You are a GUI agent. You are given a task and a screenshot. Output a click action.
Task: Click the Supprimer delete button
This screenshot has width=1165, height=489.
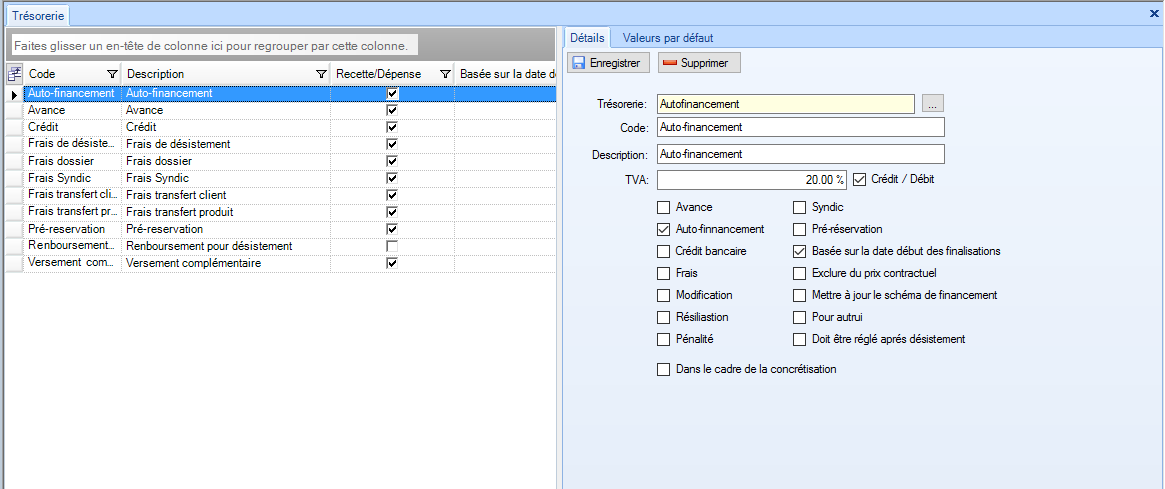699,63
